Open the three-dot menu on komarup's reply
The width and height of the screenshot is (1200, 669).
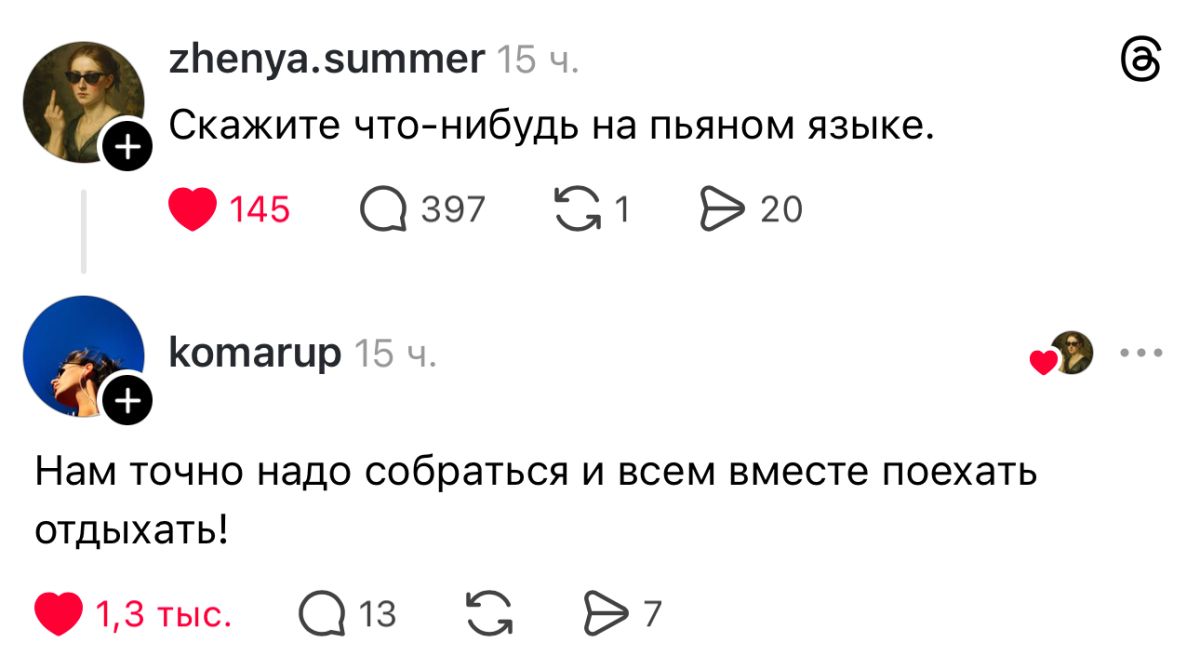pyautogui.click(x=1141, y=353)
